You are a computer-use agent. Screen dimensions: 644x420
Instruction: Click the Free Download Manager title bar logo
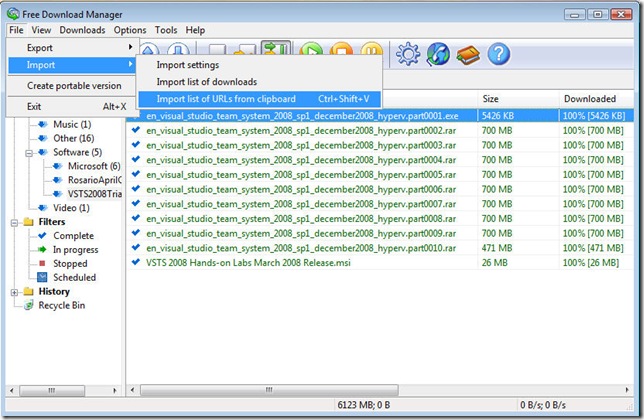13,14
